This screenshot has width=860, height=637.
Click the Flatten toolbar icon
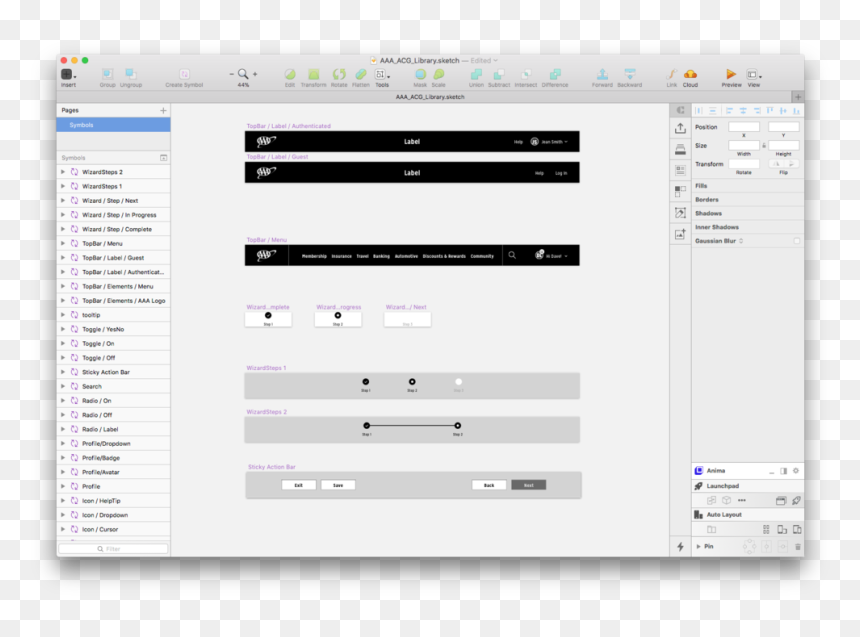[x=361, y=74]
